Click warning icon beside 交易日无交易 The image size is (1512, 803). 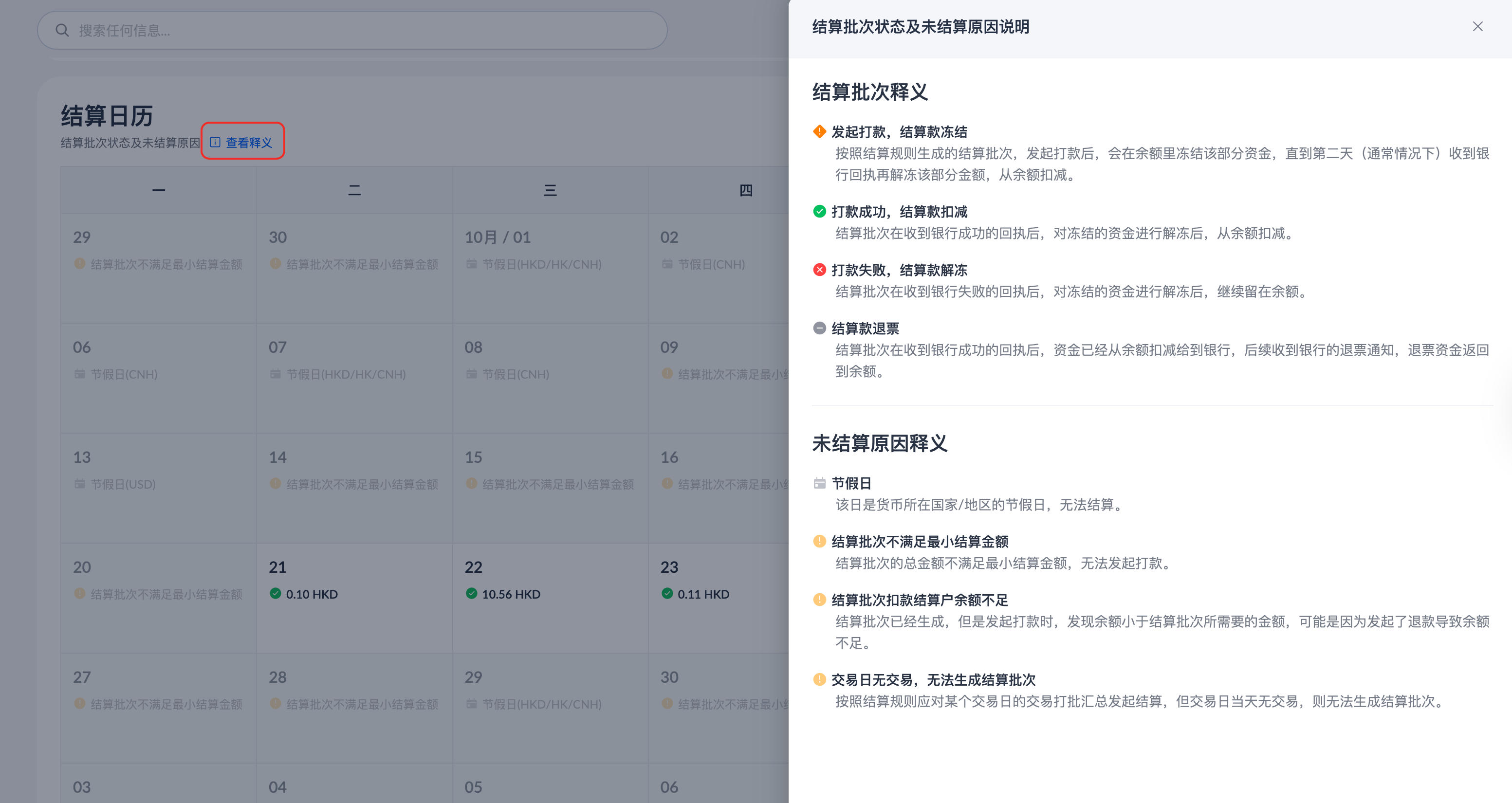[819, 679]
